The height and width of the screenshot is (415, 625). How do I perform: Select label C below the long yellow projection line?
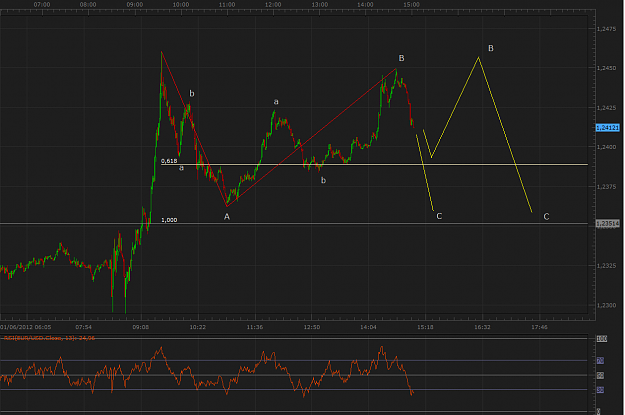(546, 216)
